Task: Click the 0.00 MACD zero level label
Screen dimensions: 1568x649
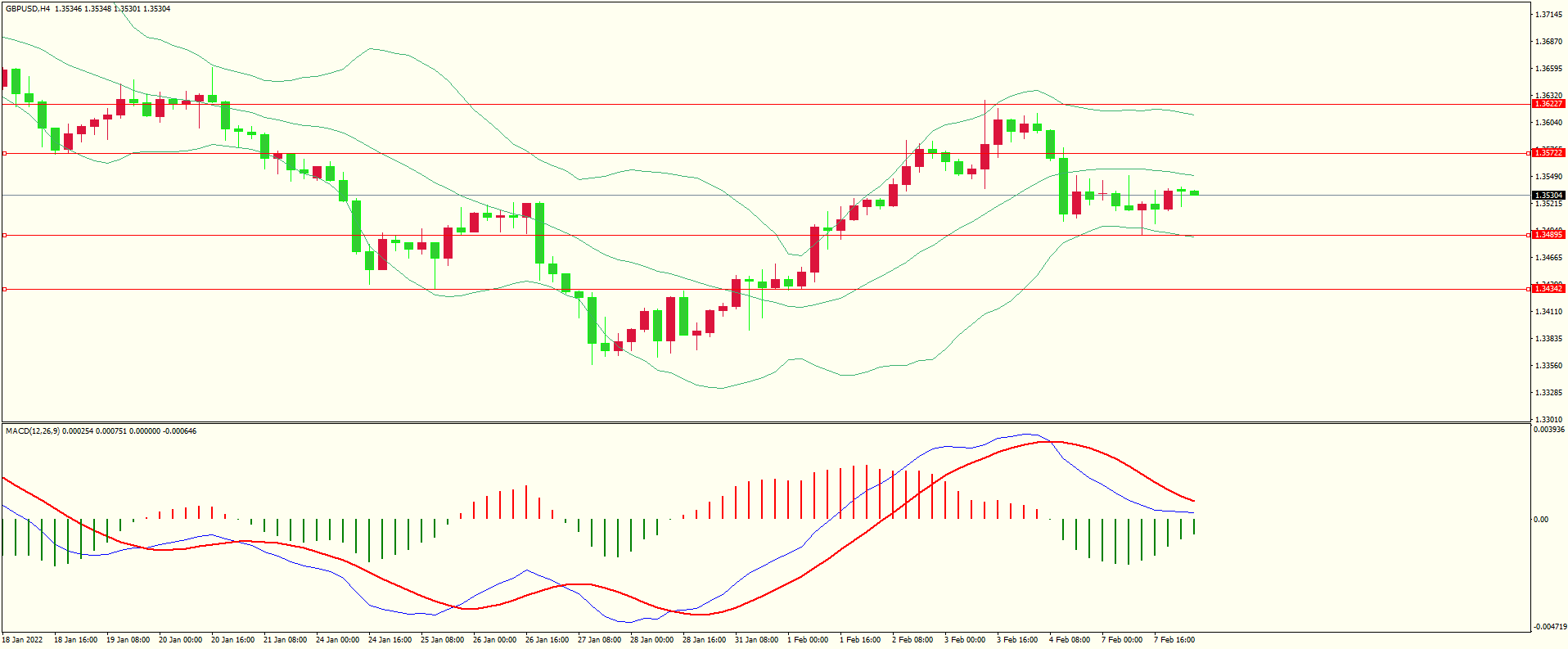Action: click(x=1541, y=519)
